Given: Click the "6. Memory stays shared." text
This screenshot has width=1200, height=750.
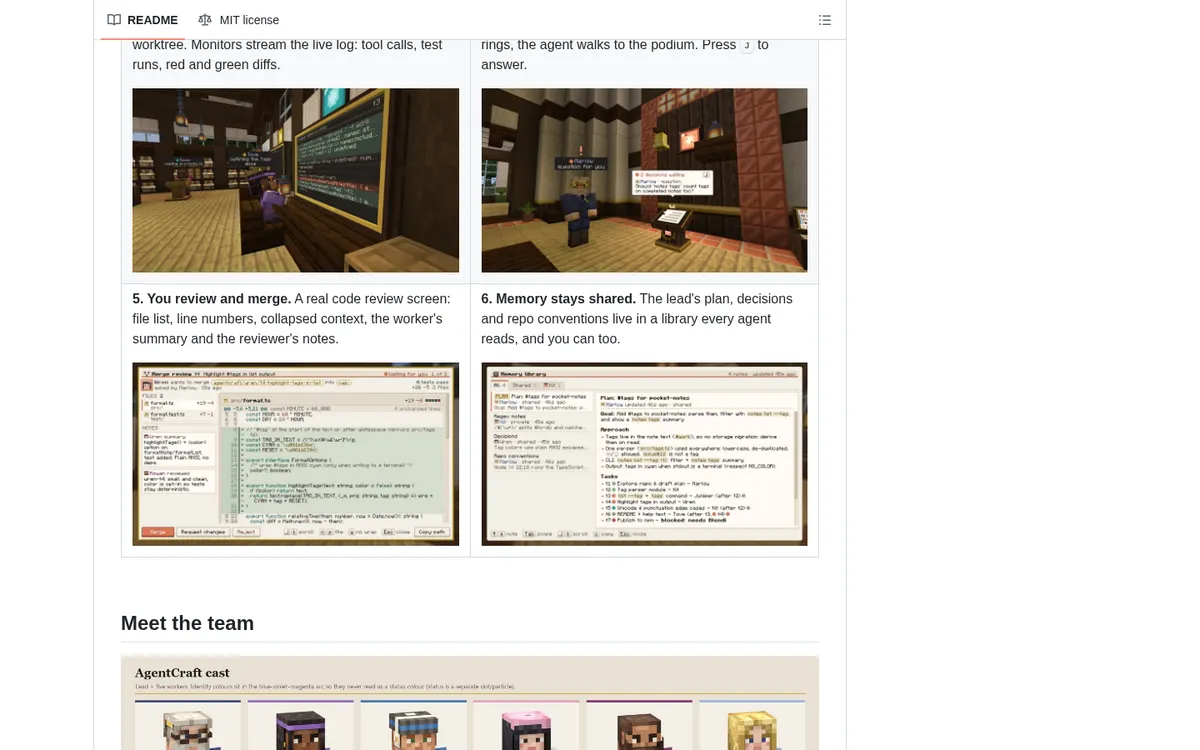Looking at the screenshot, I should (558, 299).
